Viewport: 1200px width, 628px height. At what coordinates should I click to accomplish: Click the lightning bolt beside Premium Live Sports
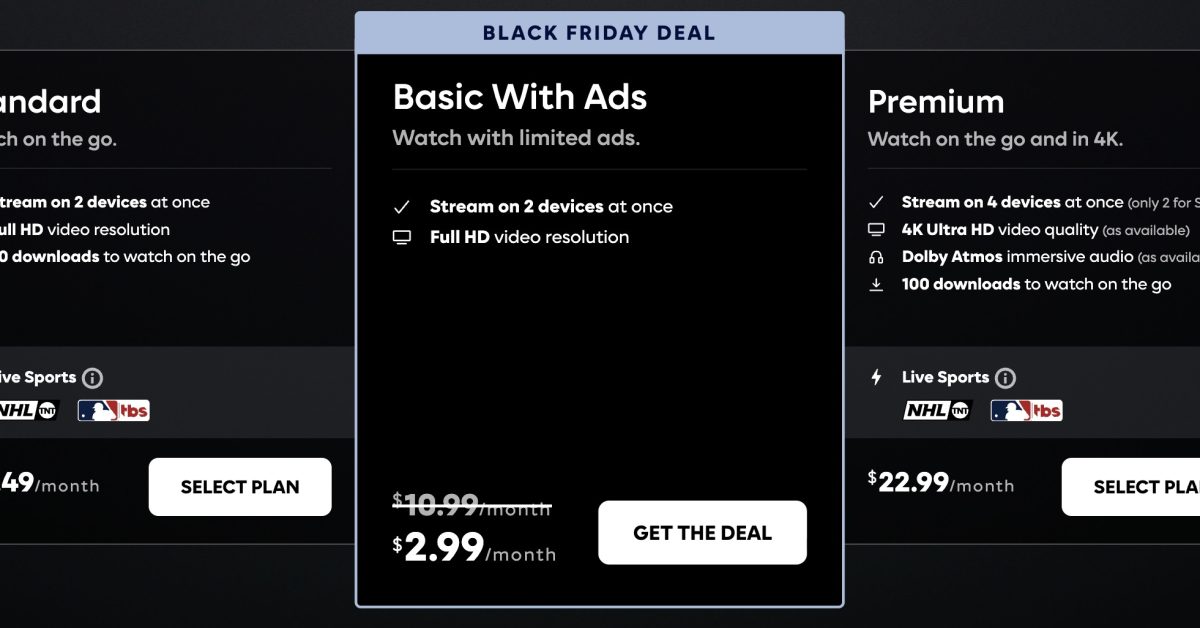coord(877,378)
